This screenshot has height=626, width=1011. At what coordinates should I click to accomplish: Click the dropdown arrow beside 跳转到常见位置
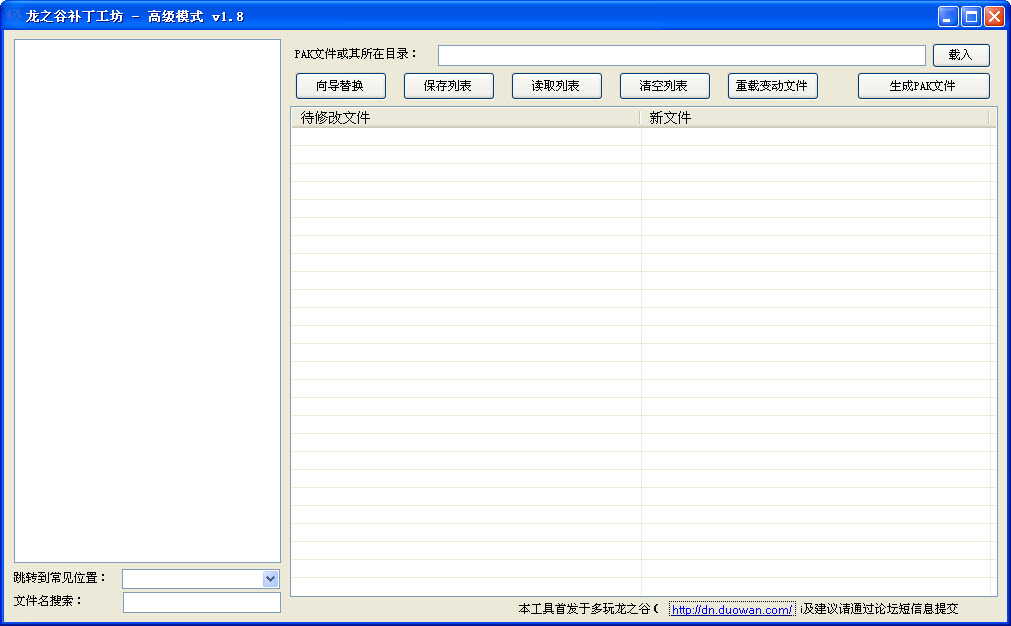(271, 579)
